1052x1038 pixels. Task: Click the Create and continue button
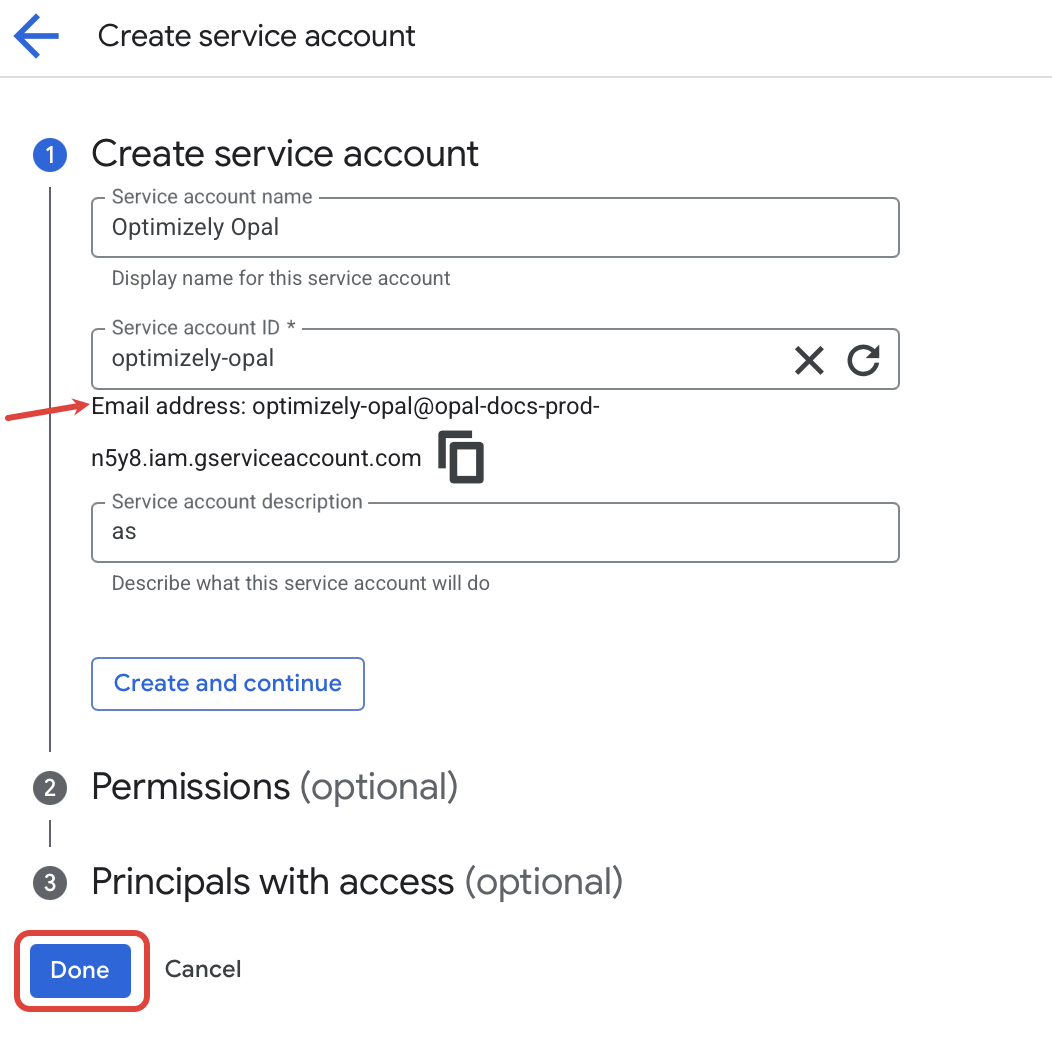tap(227, 683)
